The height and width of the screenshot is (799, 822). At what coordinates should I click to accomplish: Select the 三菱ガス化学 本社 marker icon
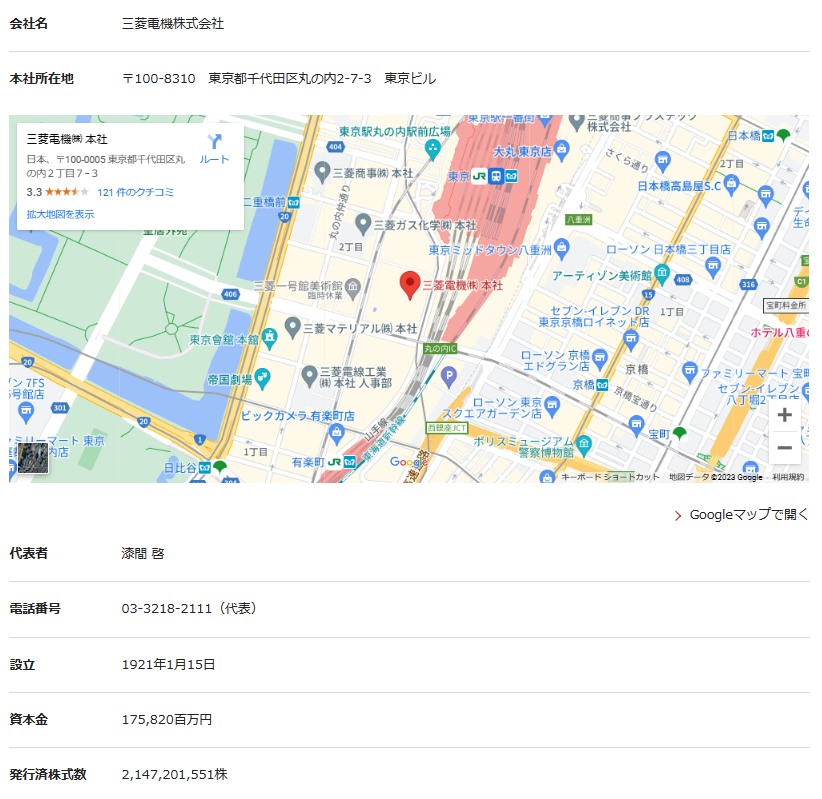click(363, 224)
